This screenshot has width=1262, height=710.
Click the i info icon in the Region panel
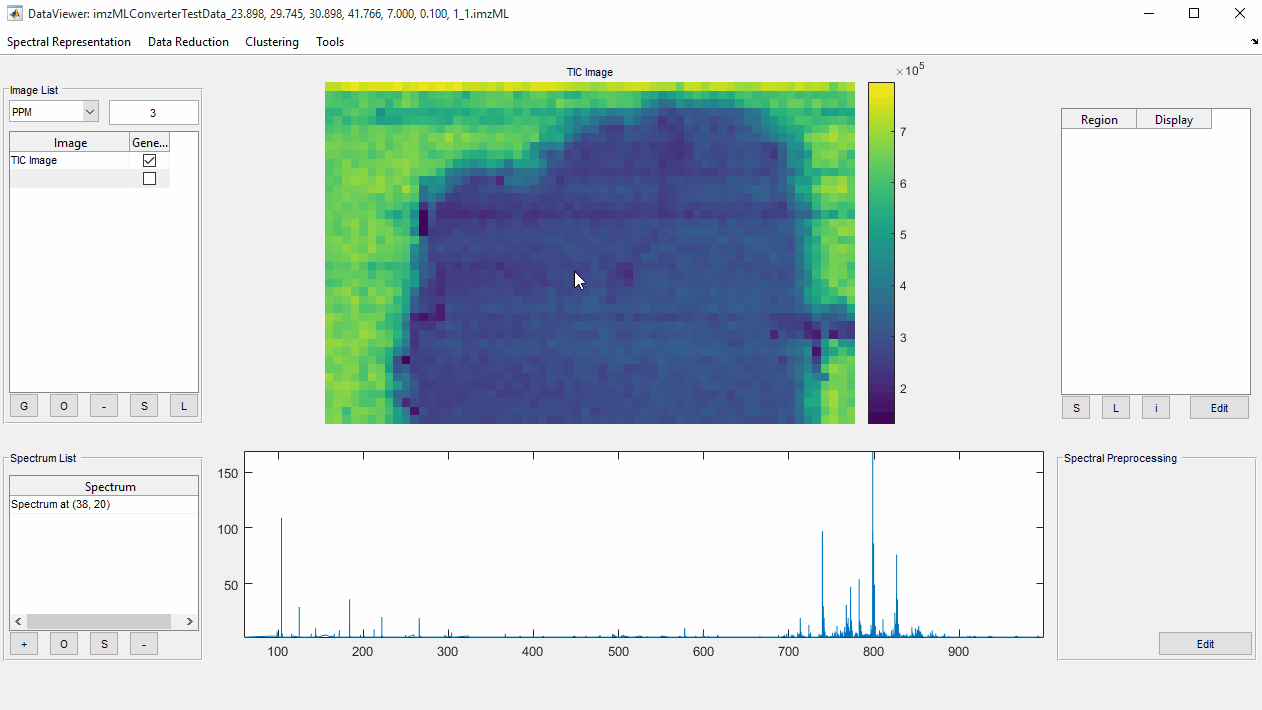pyautogui.click(x=1155, y=407)
